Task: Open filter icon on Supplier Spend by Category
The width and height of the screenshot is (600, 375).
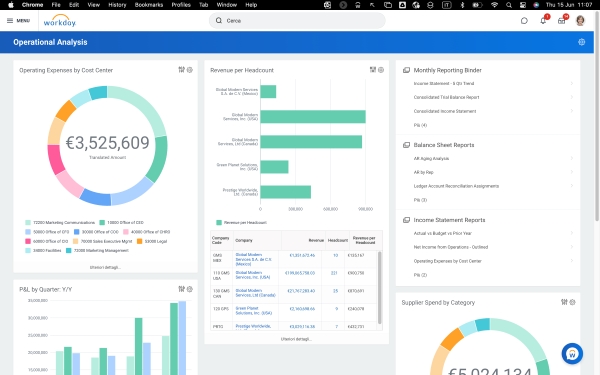Action: (x=564, y=302)
